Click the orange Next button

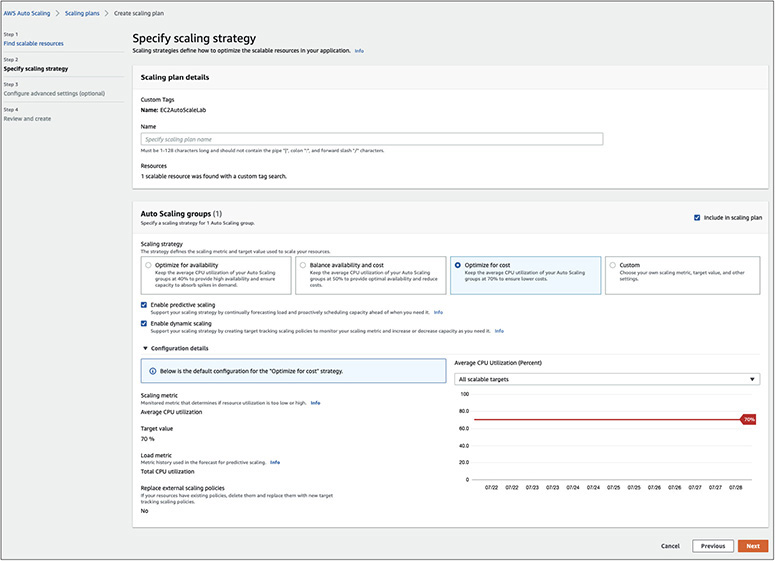tap(752, 546)
